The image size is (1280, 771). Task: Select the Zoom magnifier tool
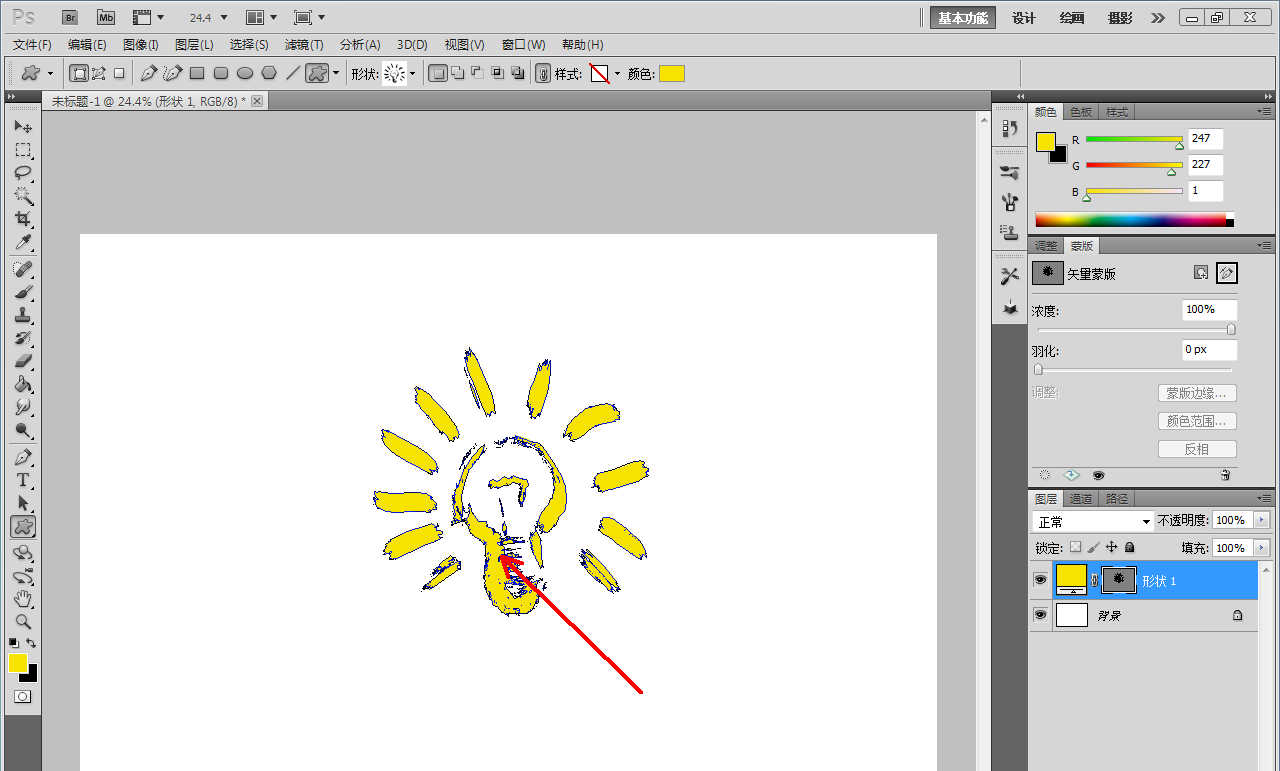[23, 621]
